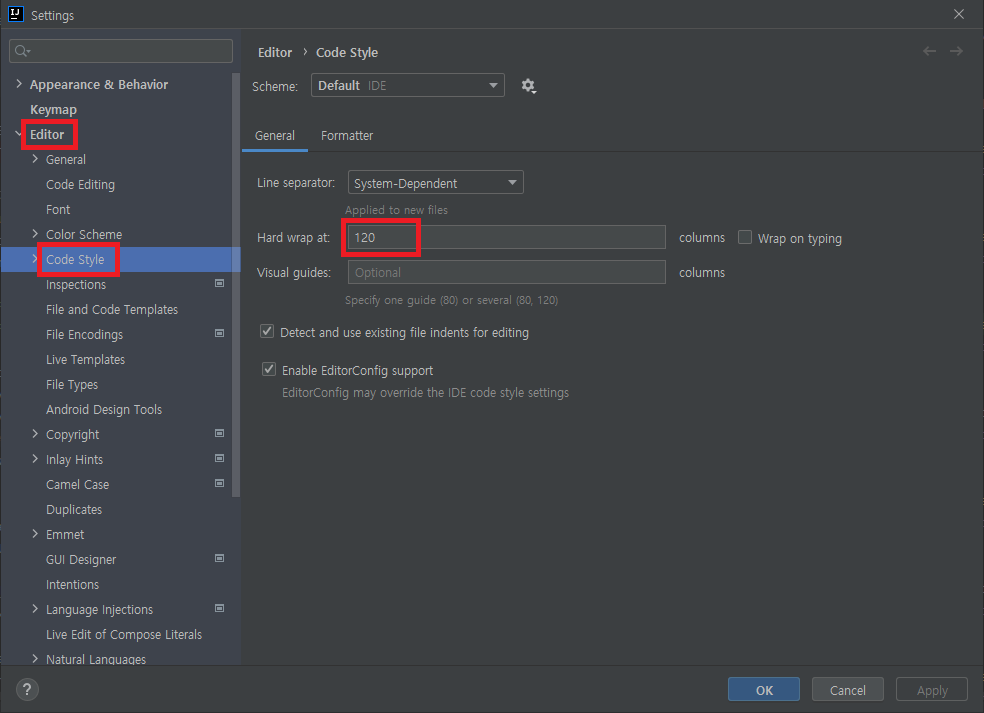The image size is (984, 713).
Task: Click the Visual guides input field
Action: point(505,272)
